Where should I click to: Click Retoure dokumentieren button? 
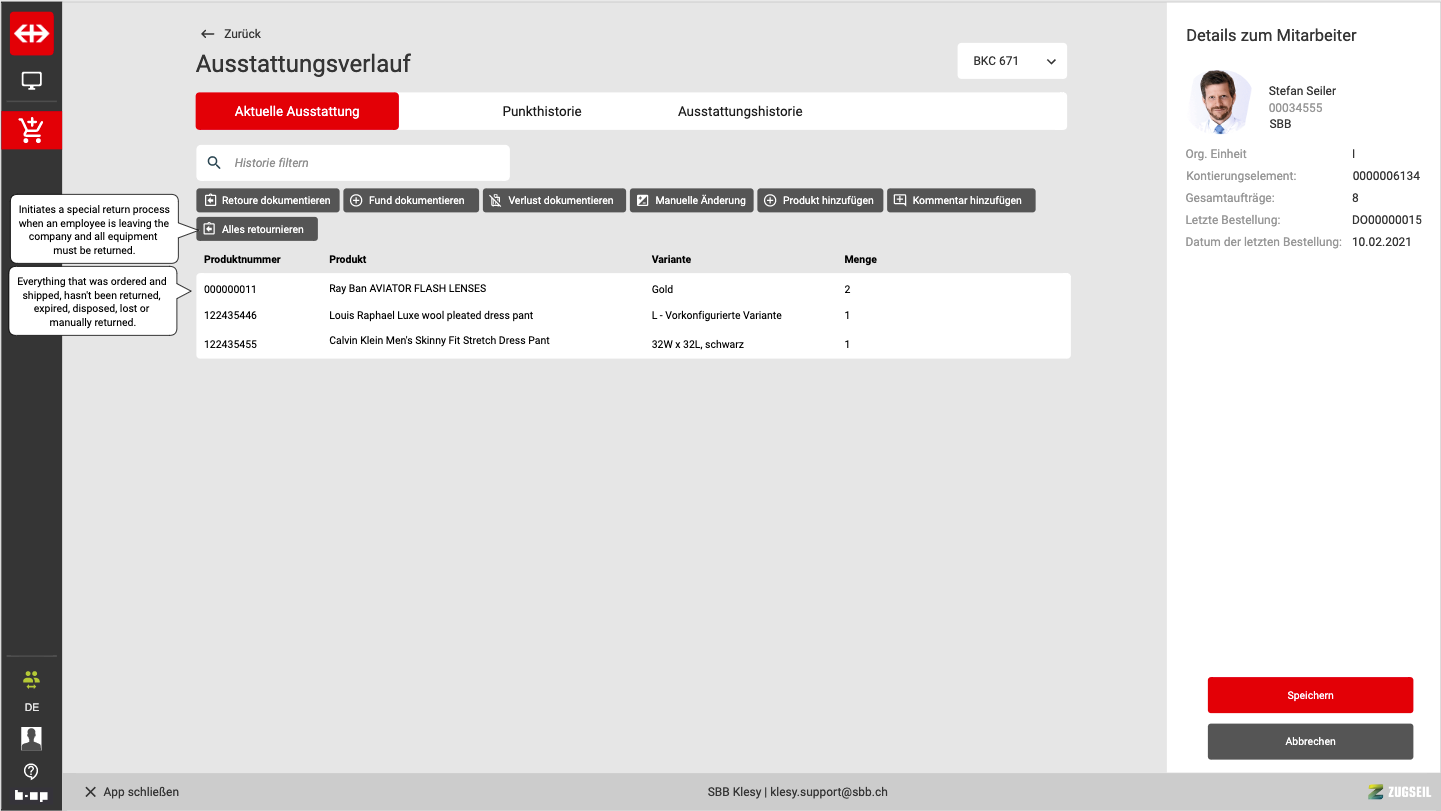pos(268,200)
